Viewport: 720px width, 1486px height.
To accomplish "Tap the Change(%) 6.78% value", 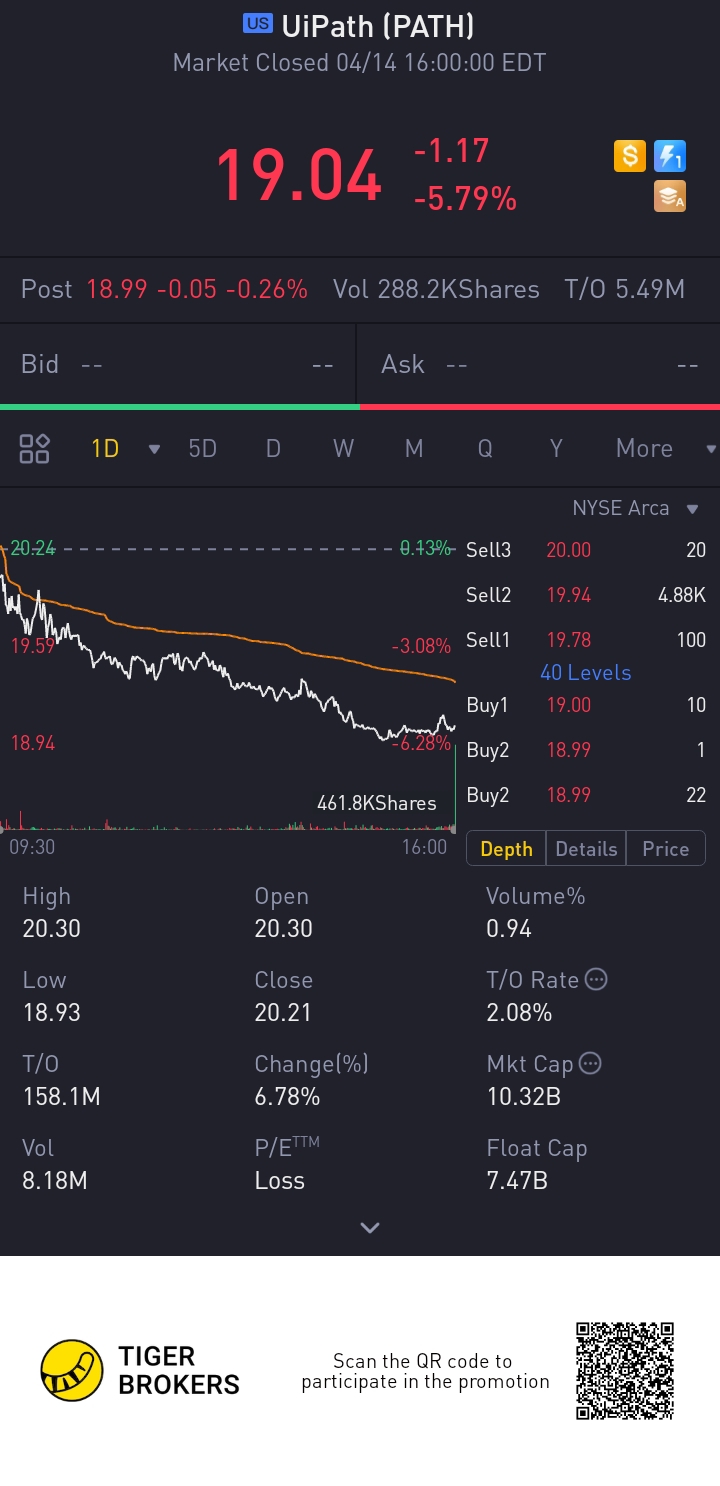I will click(287, 1097).
